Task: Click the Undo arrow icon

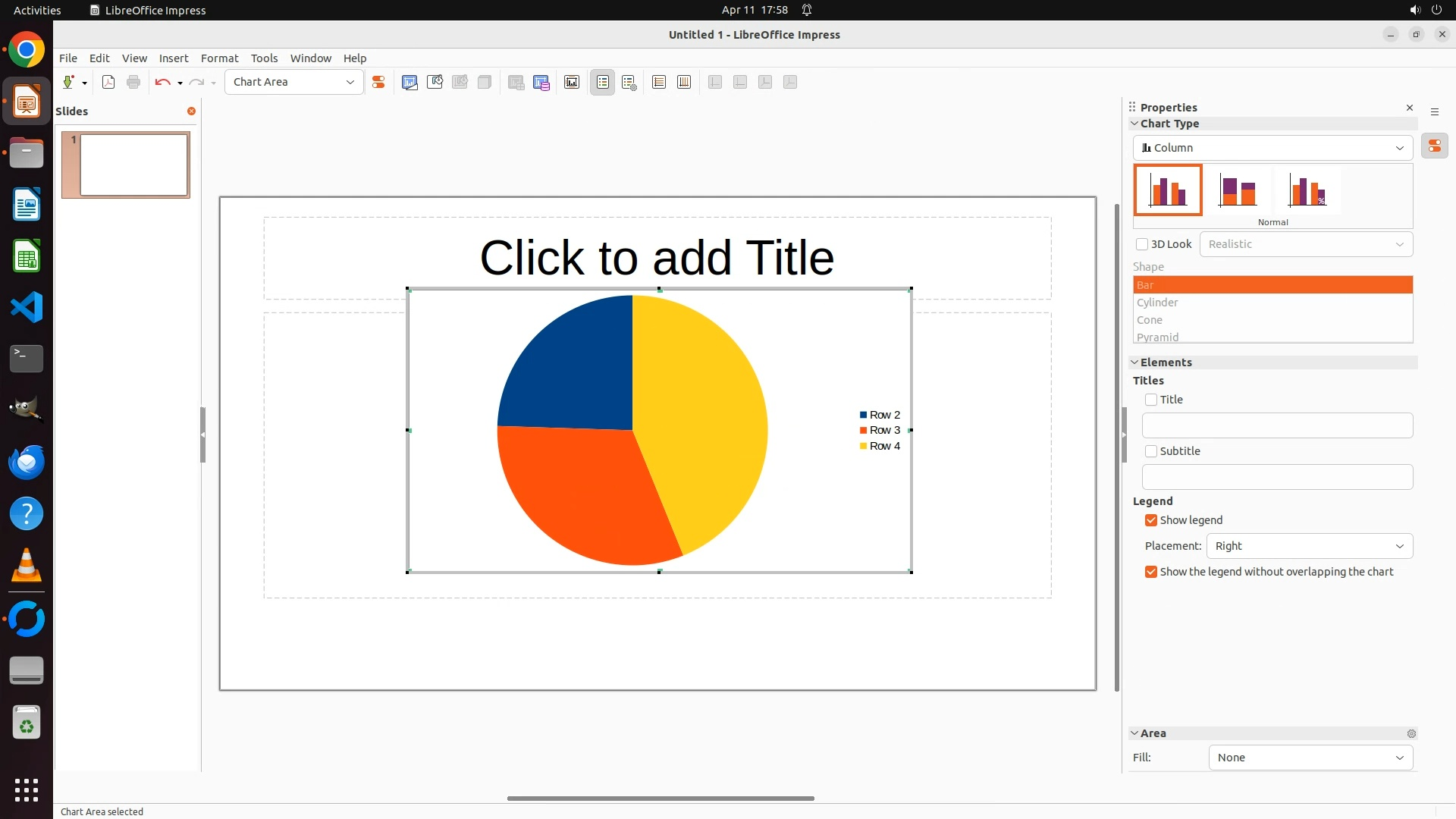Action: point(162,83)
